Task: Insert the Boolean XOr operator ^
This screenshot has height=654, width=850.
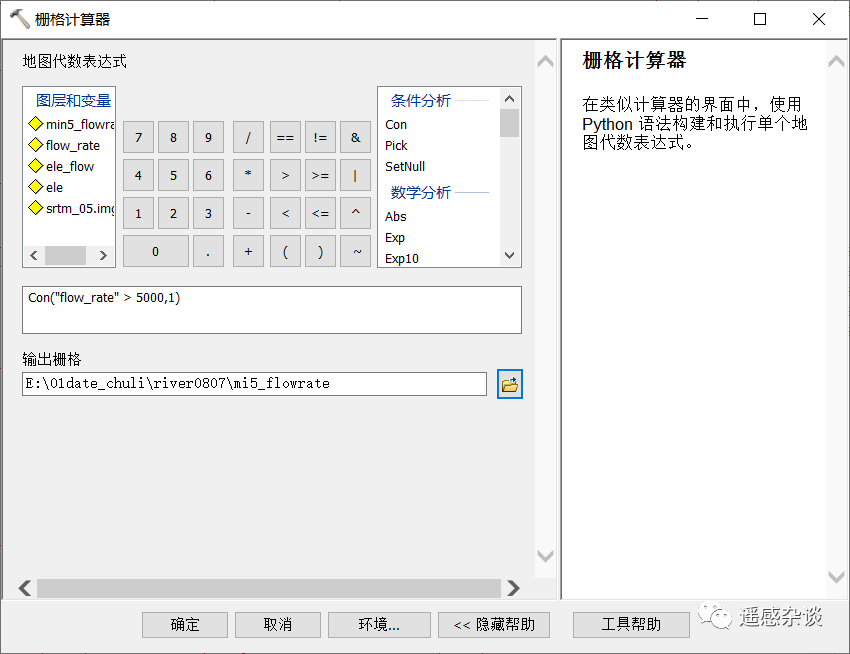Action: click(356, 213)
